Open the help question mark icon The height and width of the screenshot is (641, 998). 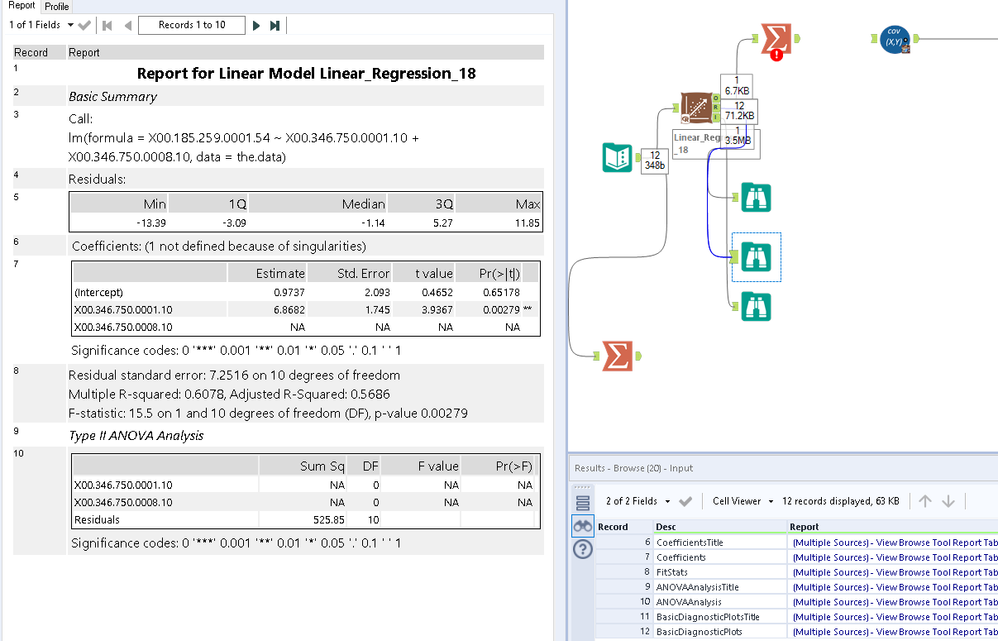(582, 549)
